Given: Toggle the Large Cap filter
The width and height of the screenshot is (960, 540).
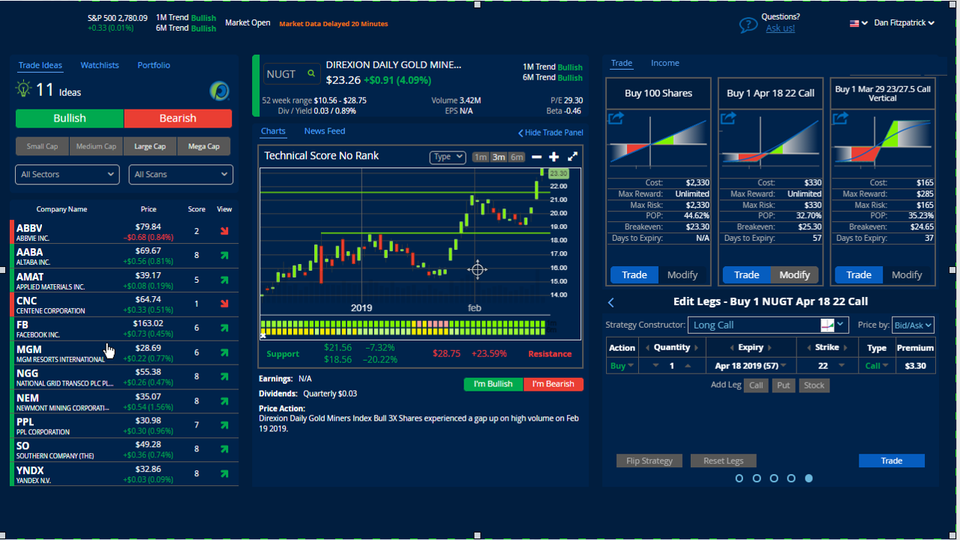Looking at the screenshot, I should pyautogui.click(x=150, y=146).
